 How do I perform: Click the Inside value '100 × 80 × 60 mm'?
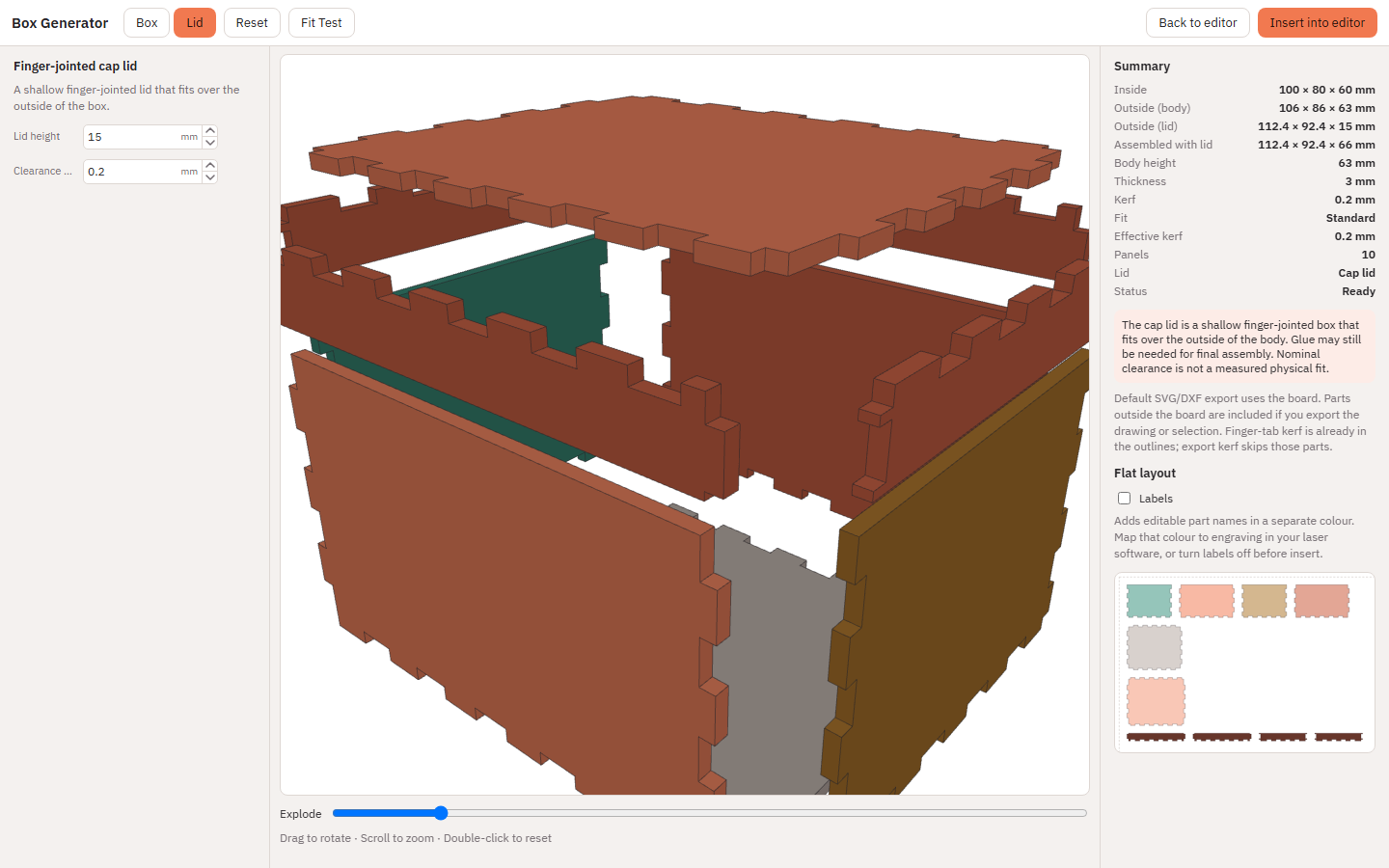[1327, 90]
